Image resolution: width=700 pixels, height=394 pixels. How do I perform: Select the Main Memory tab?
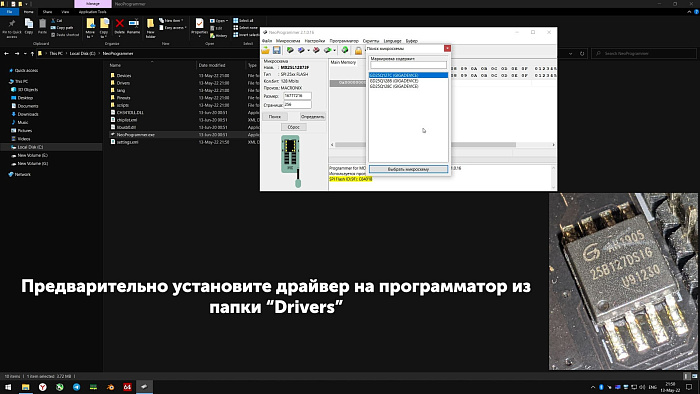343,62
